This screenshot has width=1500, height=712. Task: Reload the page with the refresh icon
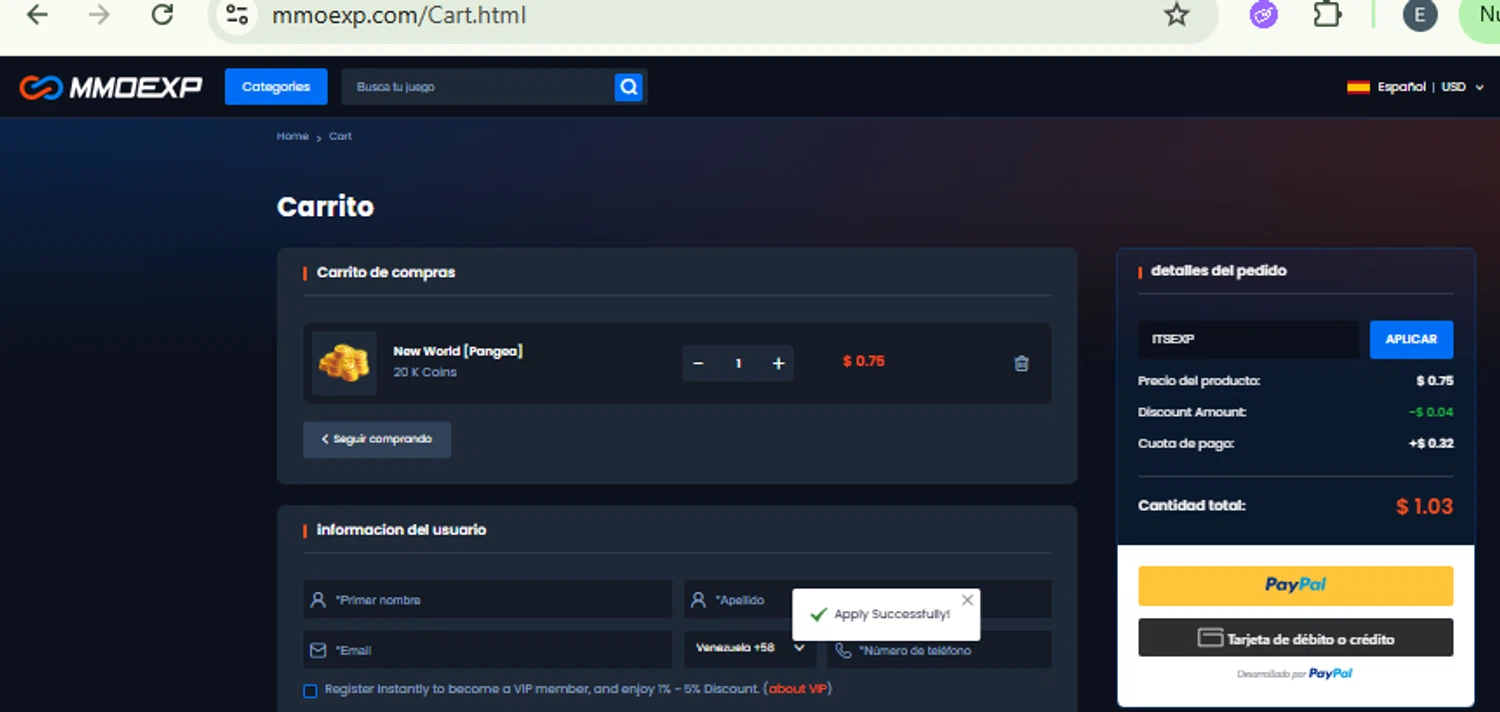click(162, 15)
